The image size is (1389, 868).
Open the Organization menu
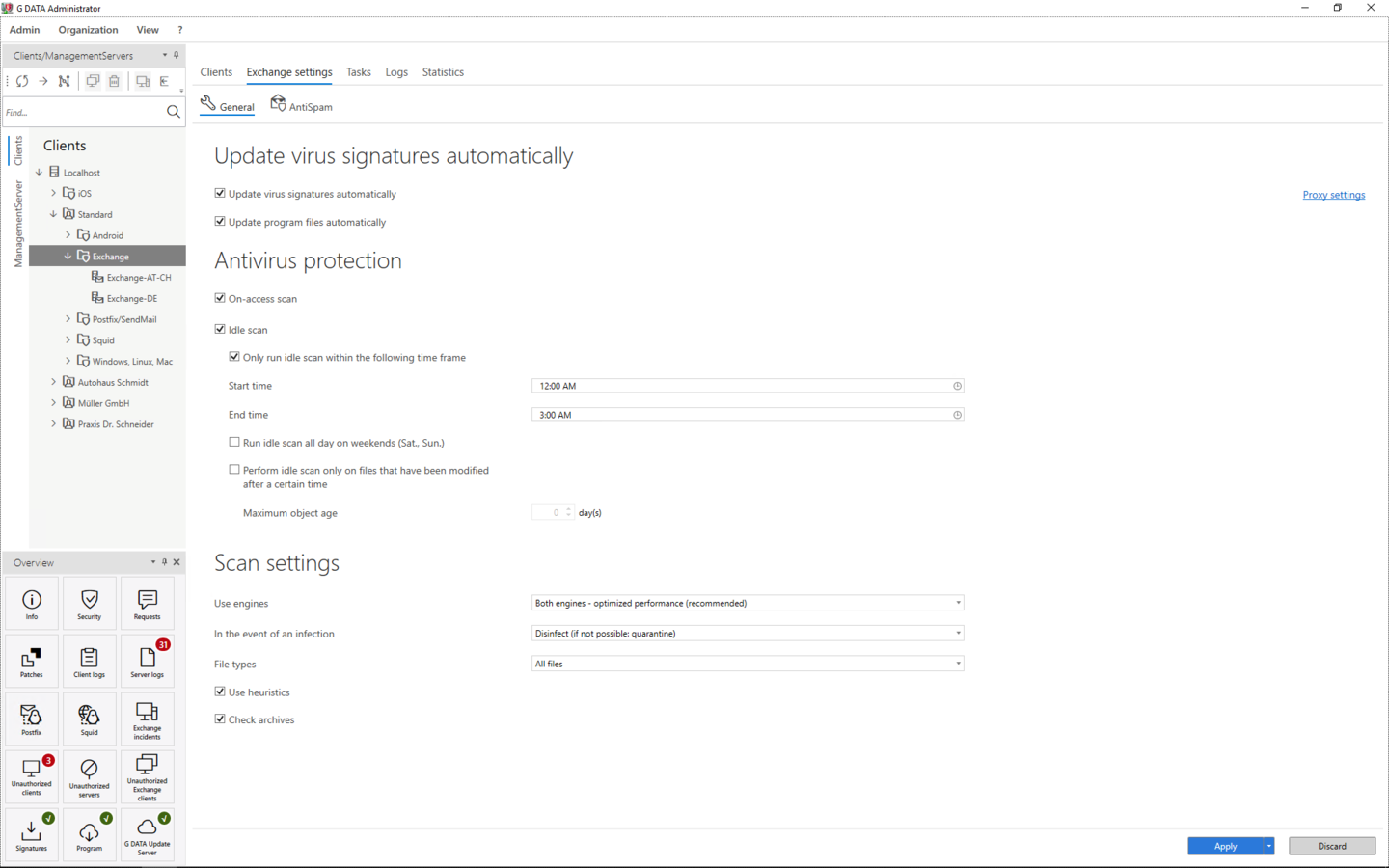coord(88,30)
